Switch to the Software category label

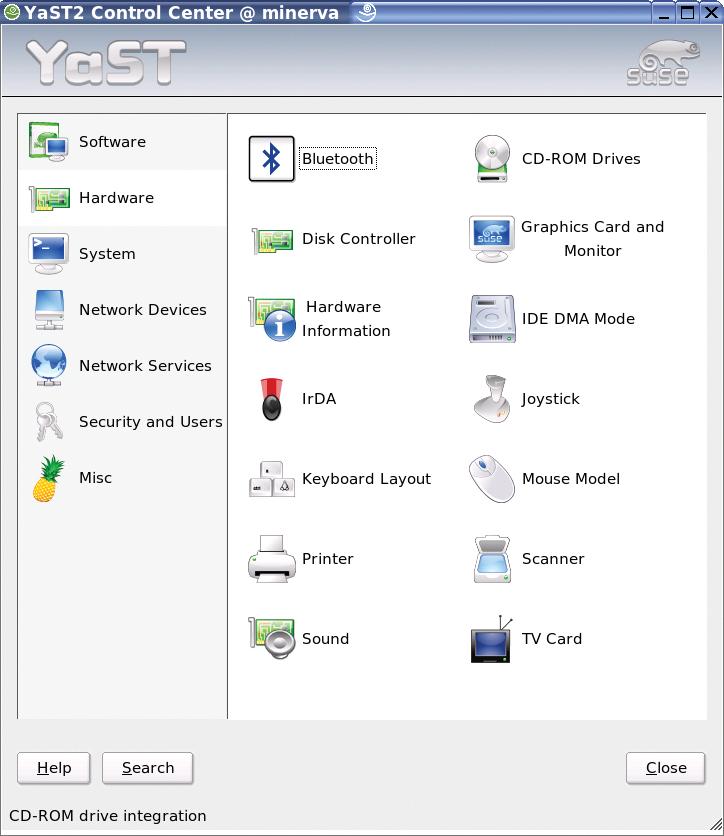[112, 142]
